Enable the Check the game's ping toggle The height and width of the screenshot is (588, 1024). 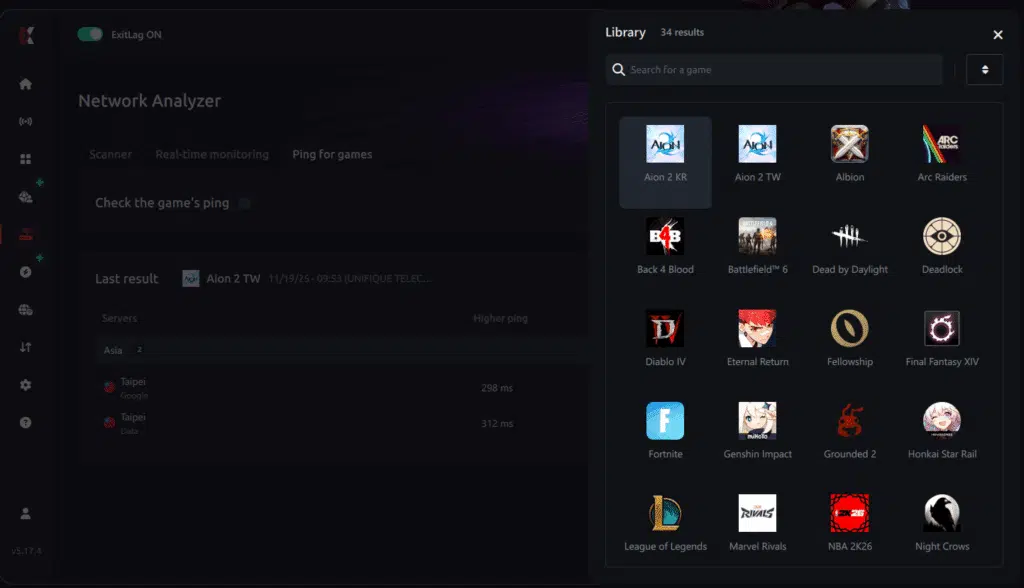243,202
